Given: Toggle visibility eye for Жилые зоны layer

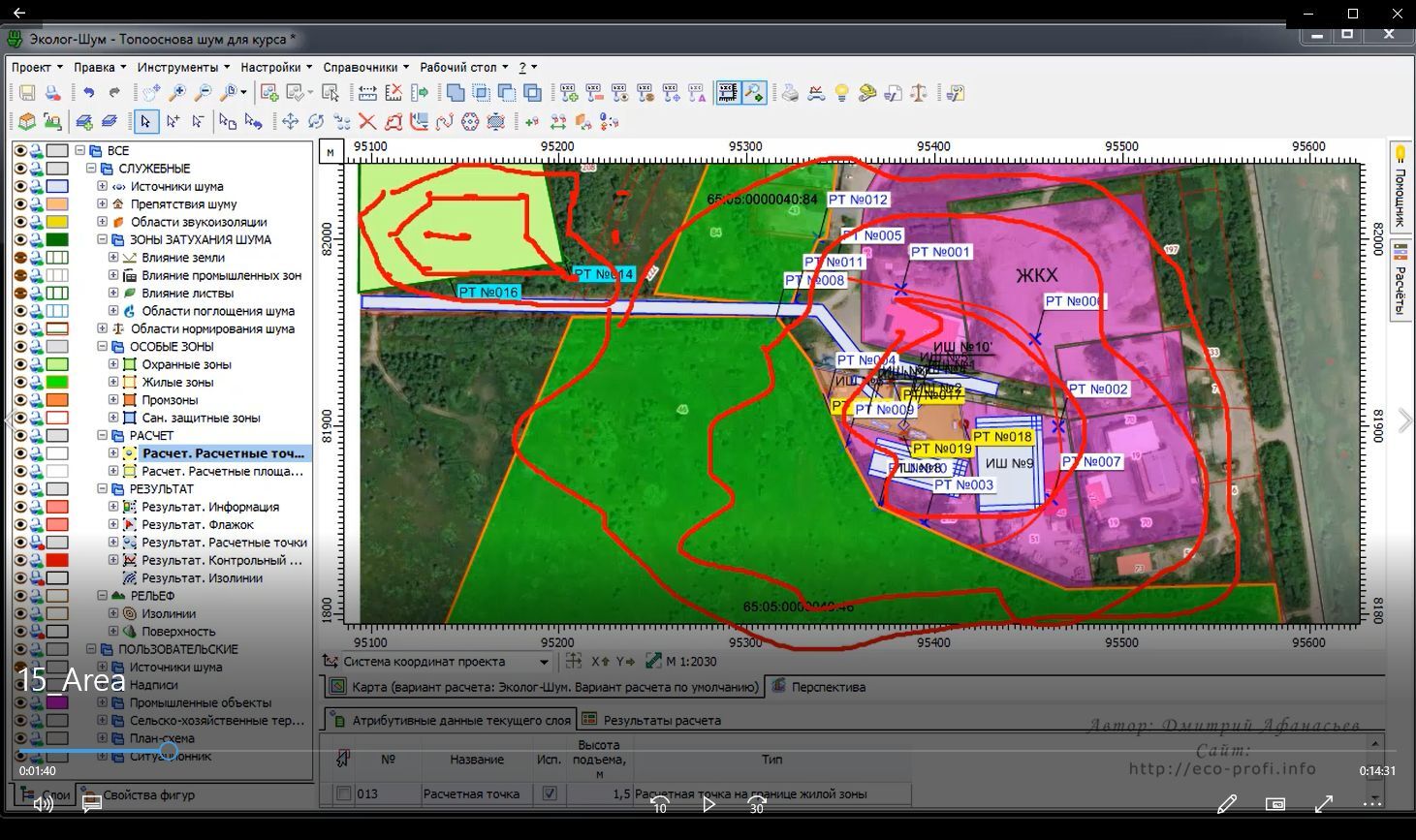Looking at the screenshot, I should (x=20, y=382).
